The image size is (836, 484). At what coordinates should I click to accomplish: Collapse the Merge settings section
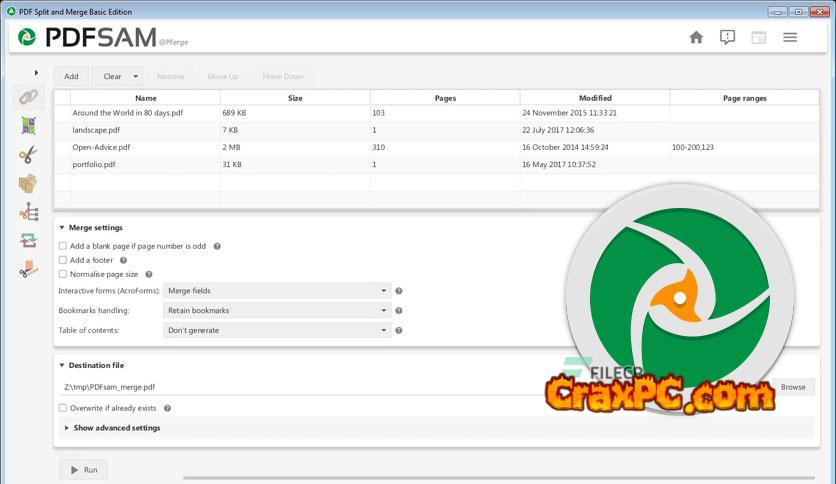pos(62,228)
